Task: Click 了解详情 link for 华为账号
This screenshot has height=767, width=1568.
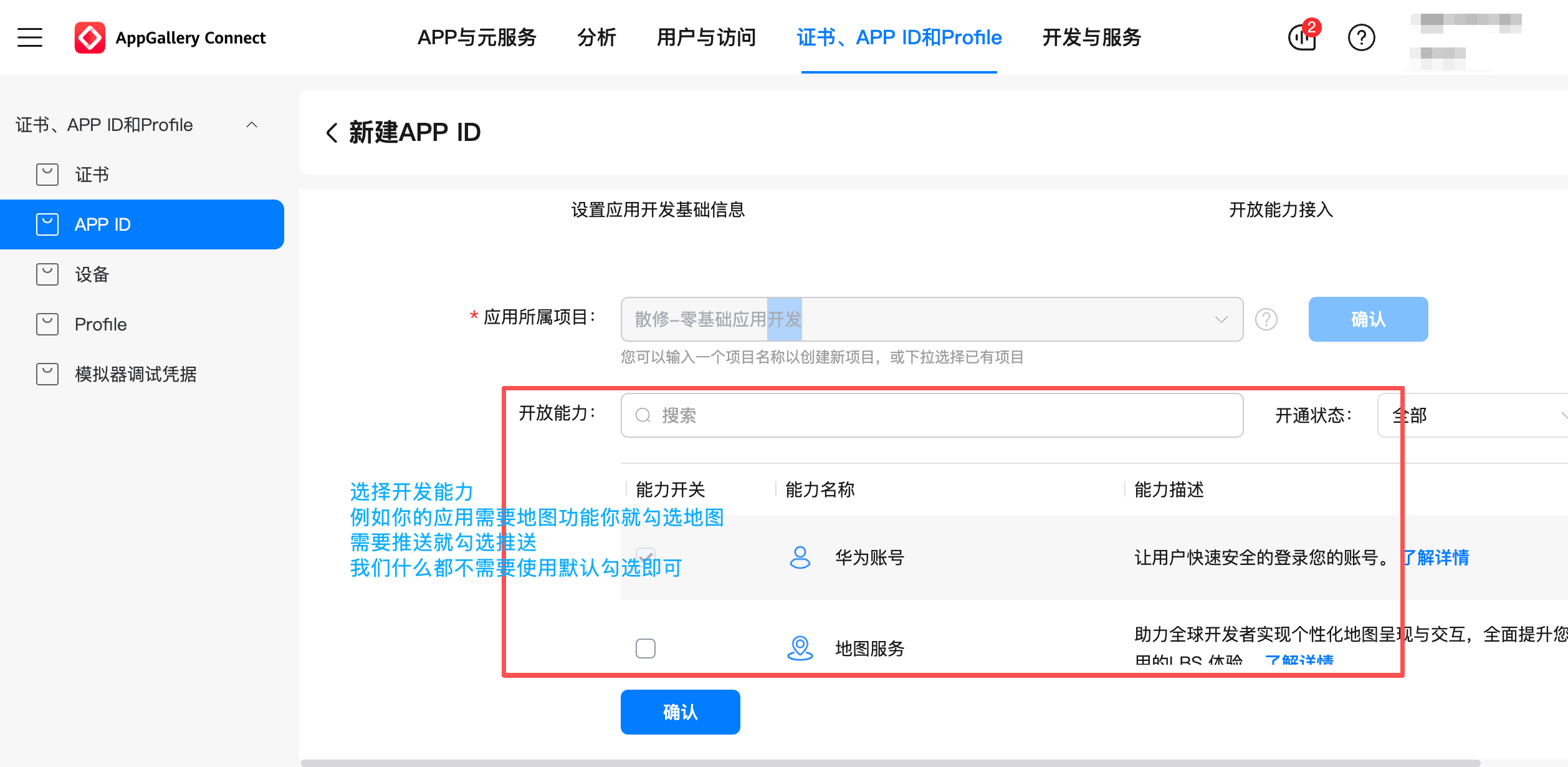Action: coord(1437,557)
